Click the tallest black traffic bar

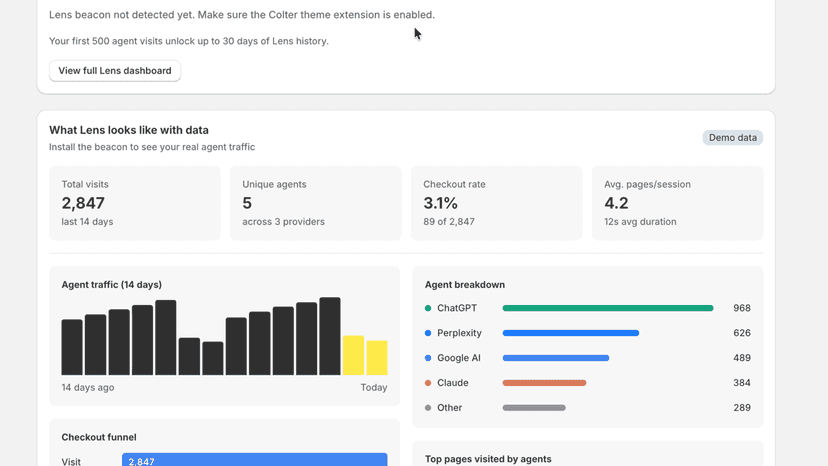tap(330, 336)
